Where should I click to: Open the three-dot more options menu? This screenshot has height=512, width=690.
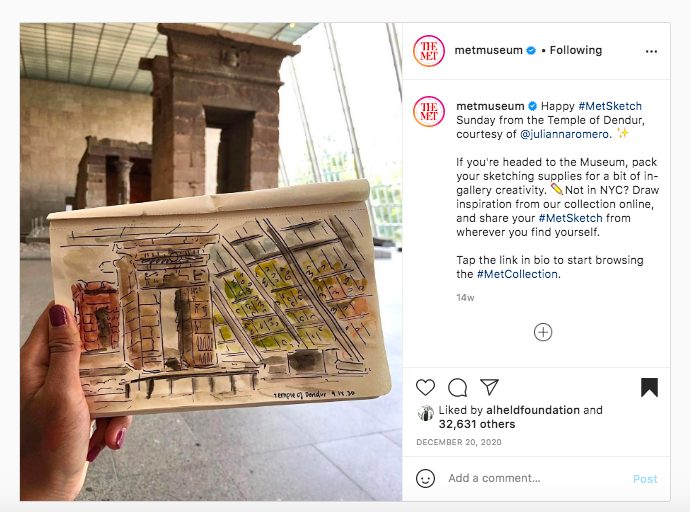click(x=651, y=51)
